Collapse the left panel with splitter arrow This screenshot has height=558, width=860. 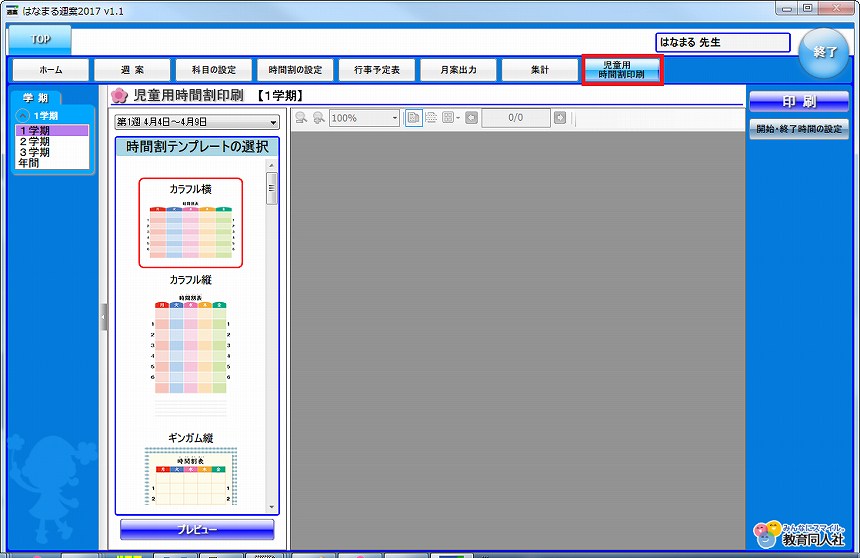[x=104, y=317]
